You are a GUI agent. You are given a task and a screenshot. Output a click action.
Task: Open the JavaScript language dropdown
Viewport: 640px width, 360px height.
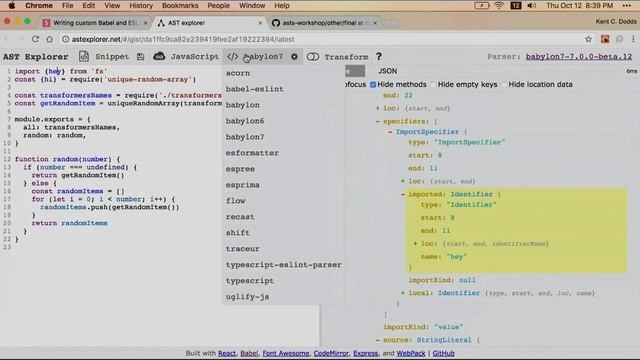coord(194,57)
